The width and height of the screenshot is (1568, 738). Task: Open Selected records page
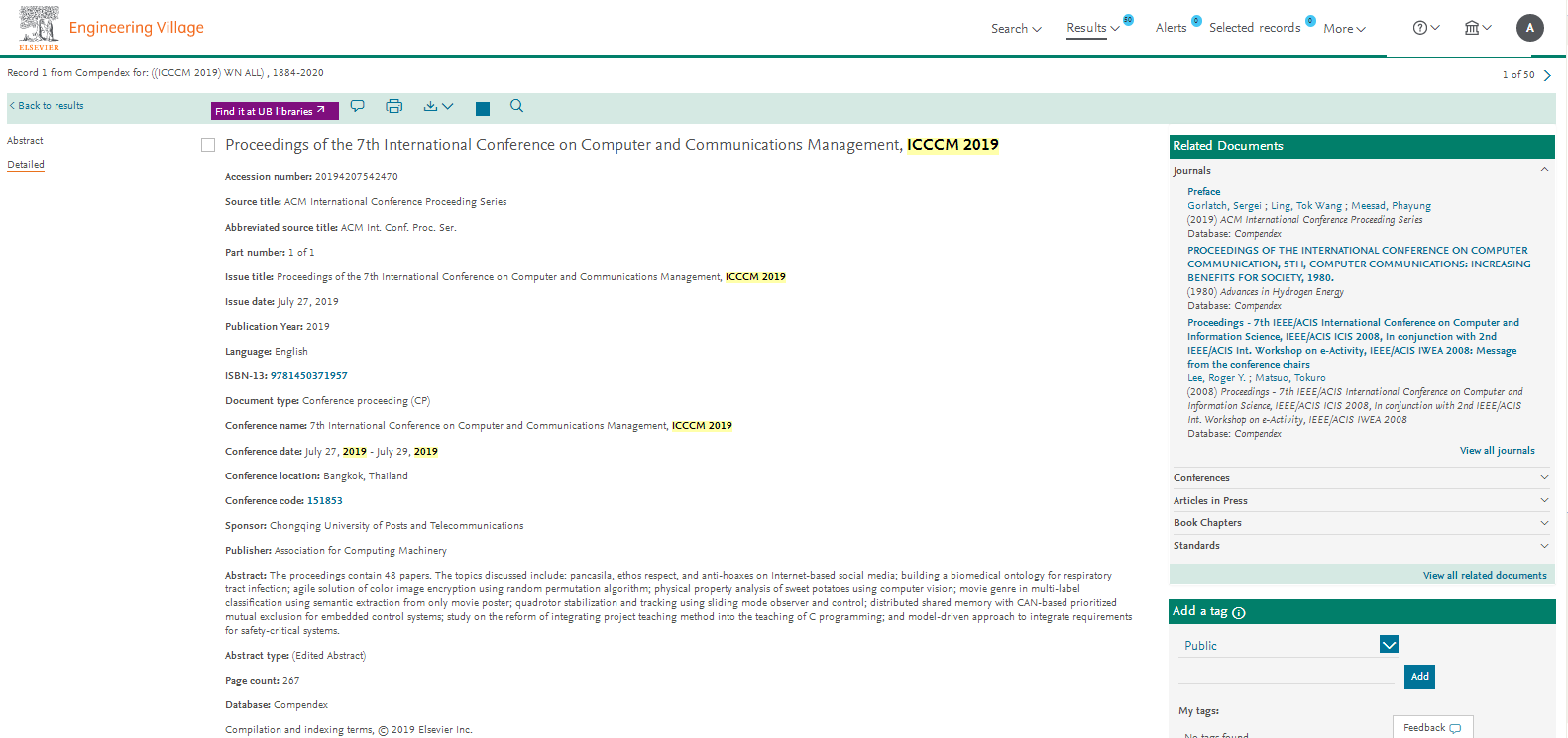pos(1255,28)
